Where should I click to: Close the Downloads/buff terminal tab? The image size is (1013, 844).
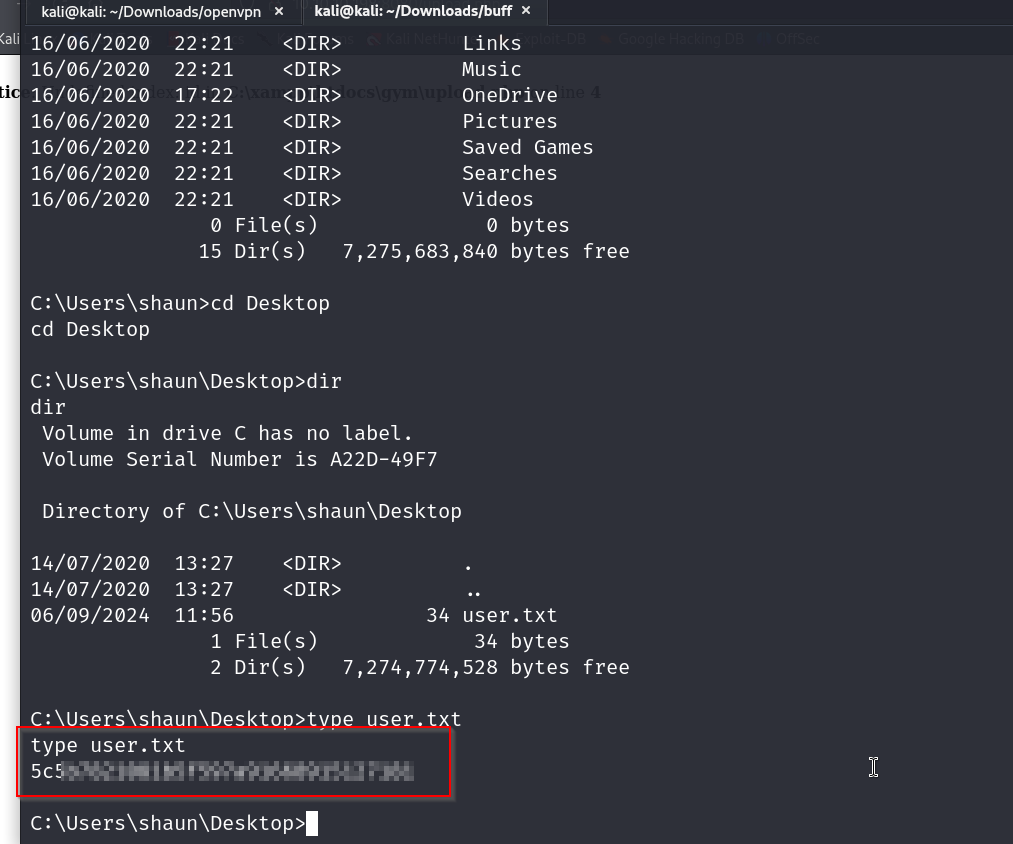coord(526,11)
